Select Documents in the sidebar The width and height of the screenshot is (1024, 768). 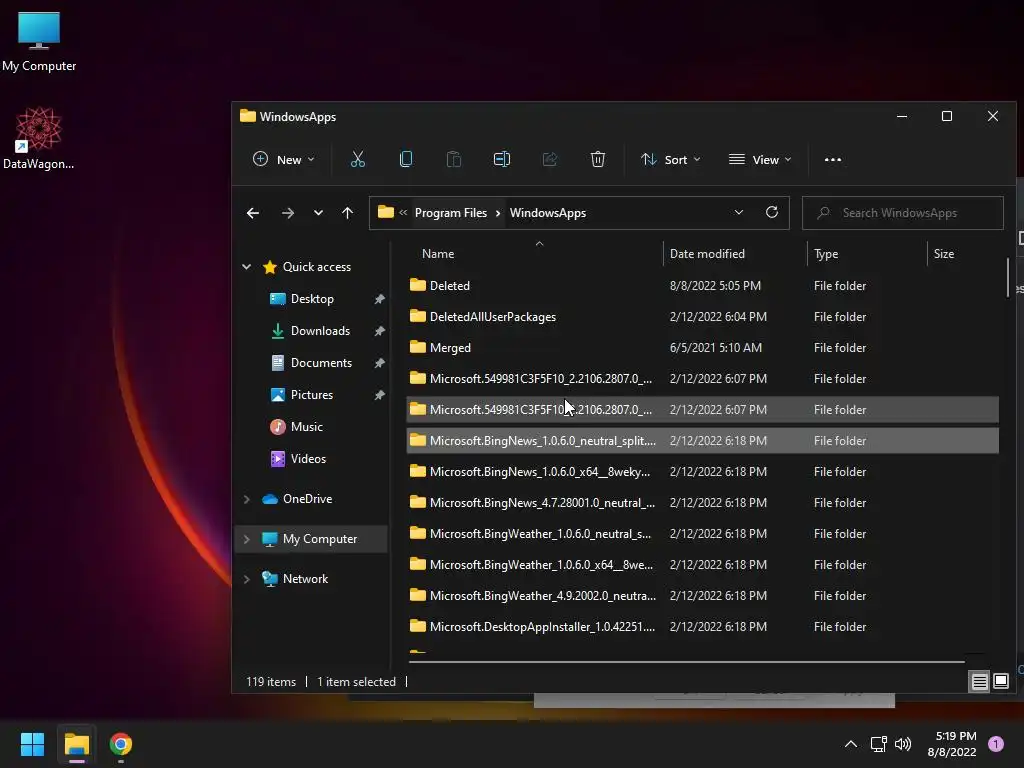[321, 363]
